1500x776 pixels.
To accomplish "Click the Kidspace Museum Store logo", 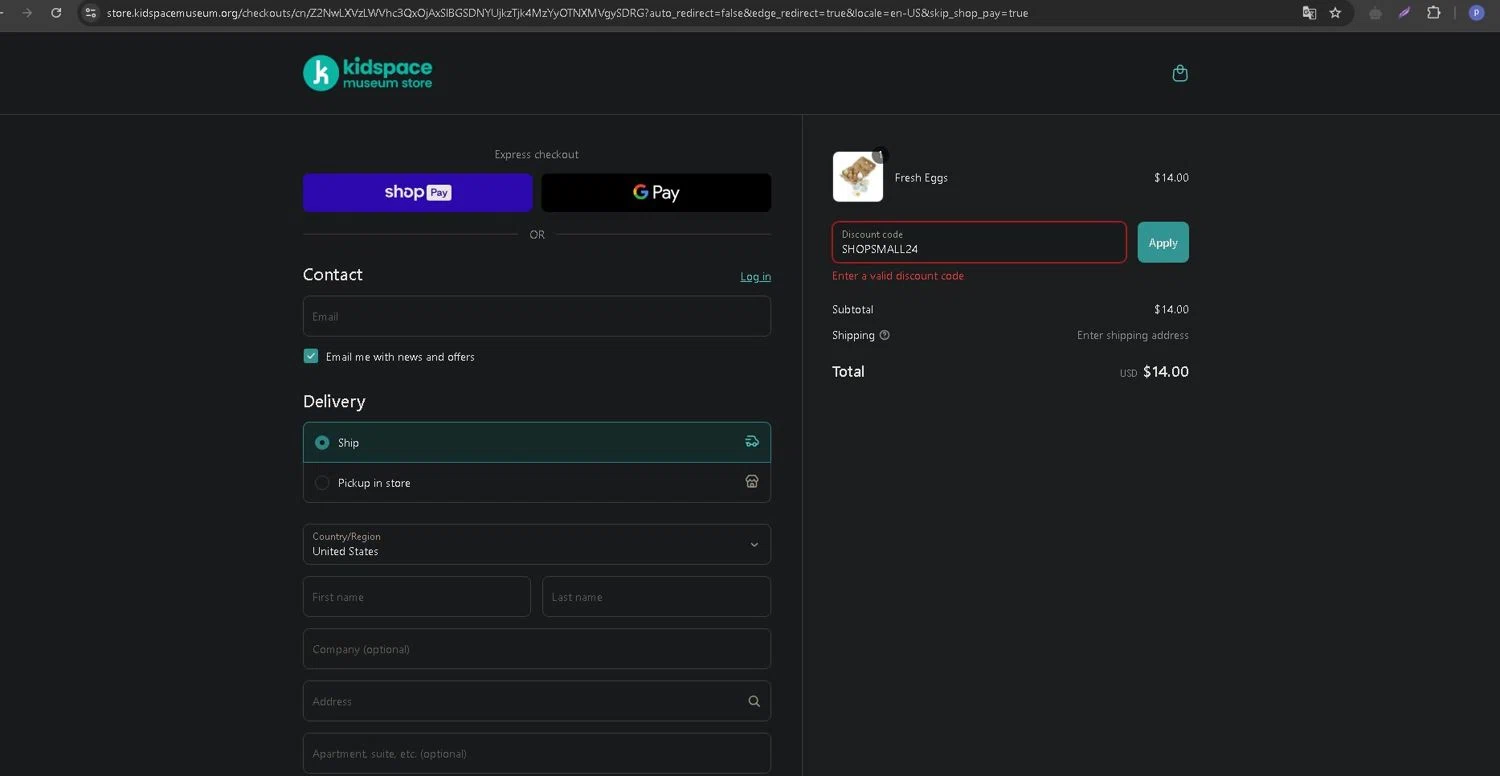I will point(368,73).
